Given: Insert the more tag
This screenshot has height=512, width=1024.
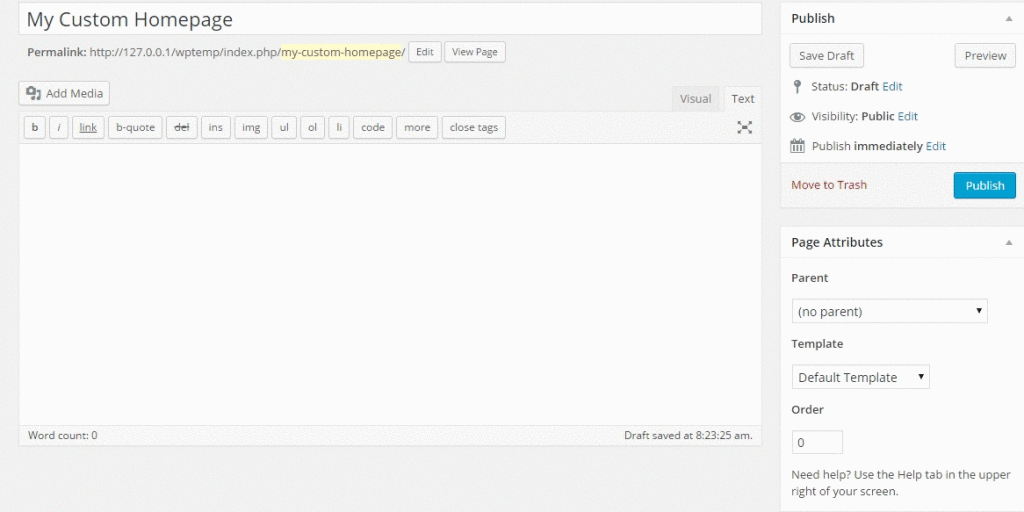Looking at the screenshot, I should tap(417, 127).
